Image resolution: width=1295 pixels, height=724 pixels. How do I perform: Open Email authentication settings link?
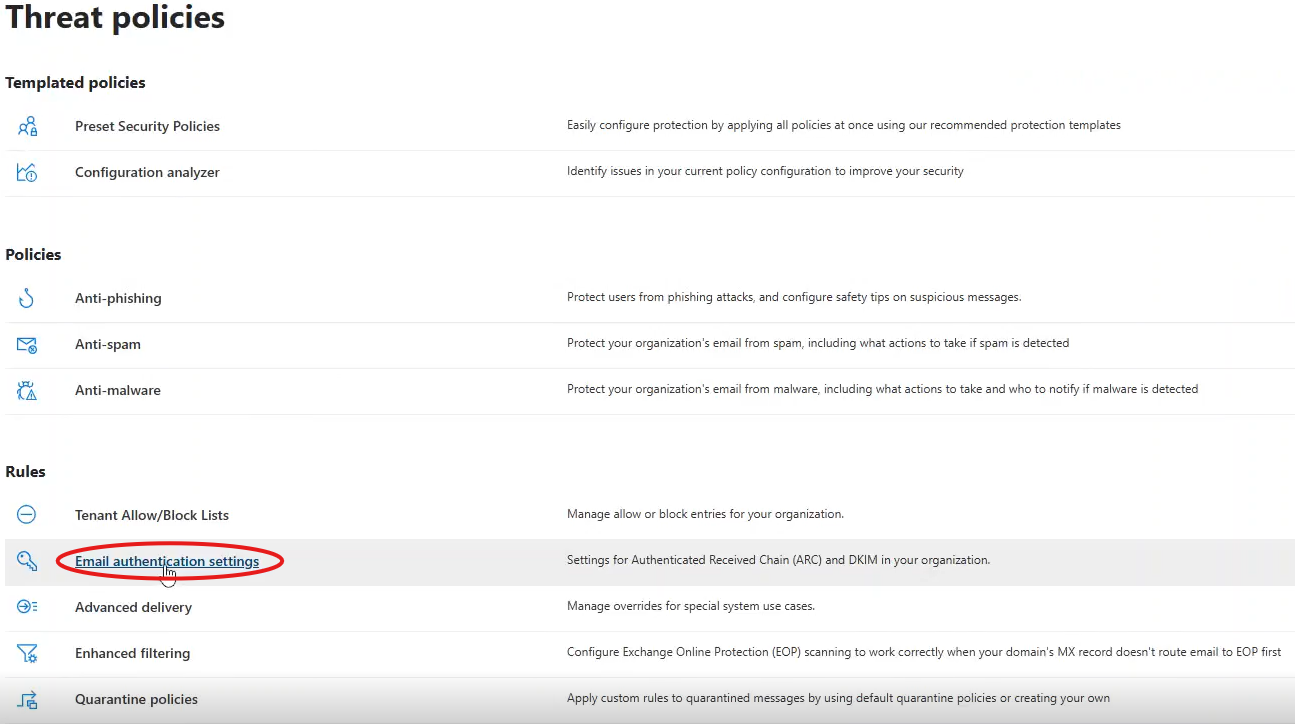click(x=166, y=561)
